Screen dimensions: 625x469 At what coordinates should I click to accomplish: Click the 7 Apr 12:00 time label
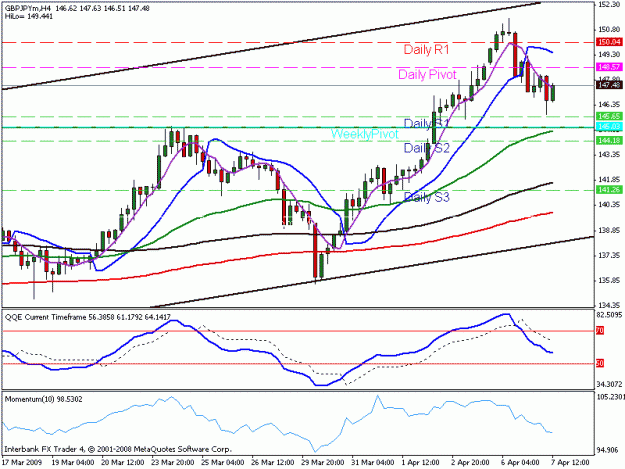[571, 463]
